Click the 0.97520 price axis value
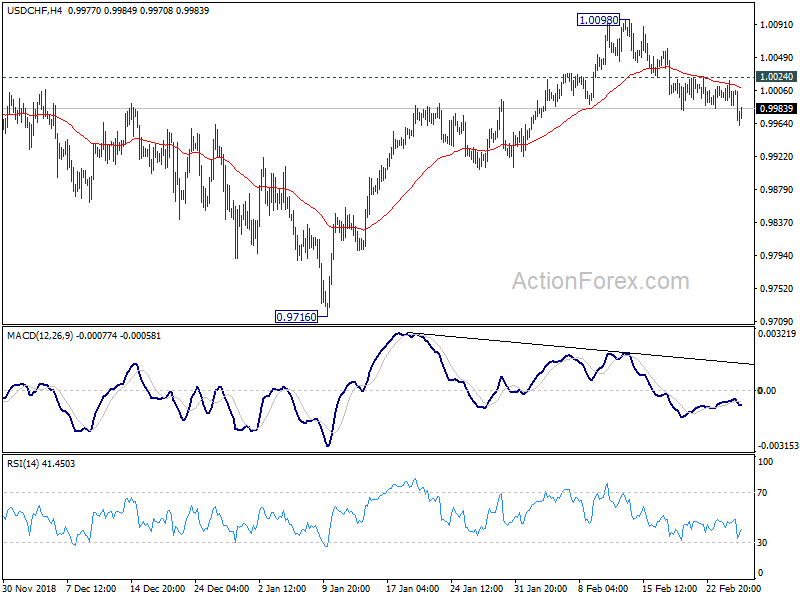Image resolution: width=800 pixels, height=600 pixels. pos(777,289)
